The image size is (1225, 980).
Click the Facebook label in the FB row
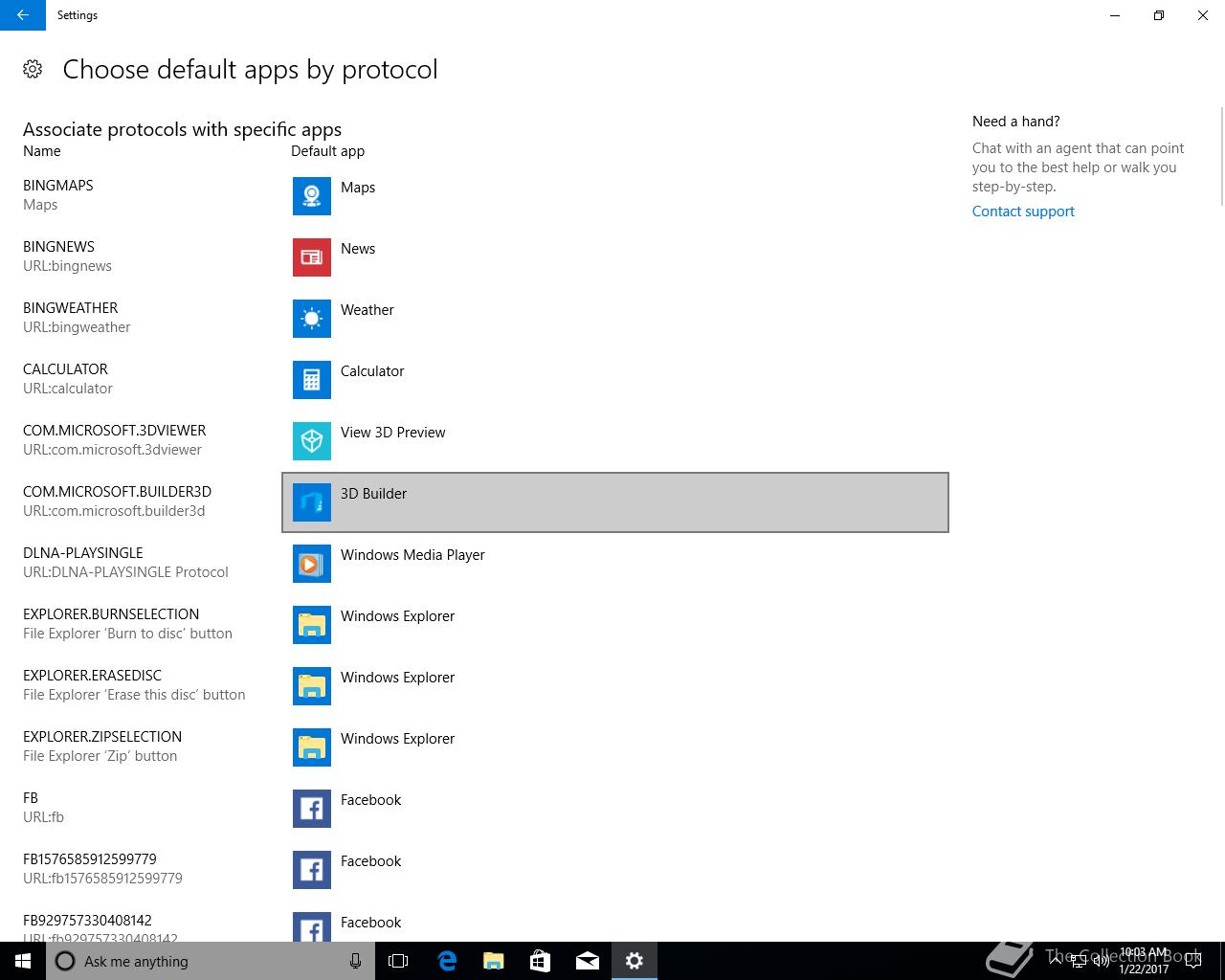pyautogui.click(x=370, y=800)
